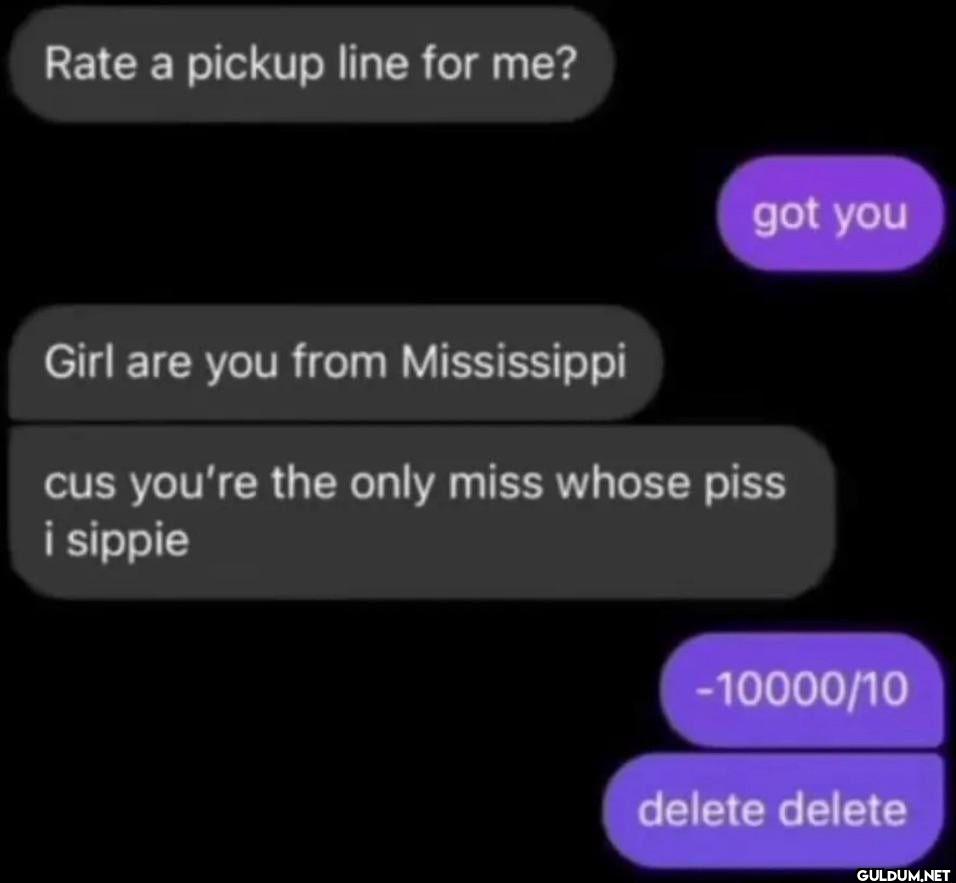Select the word 'pickup' in the first message
Screen dimensions: 956x883
[255, 66]
